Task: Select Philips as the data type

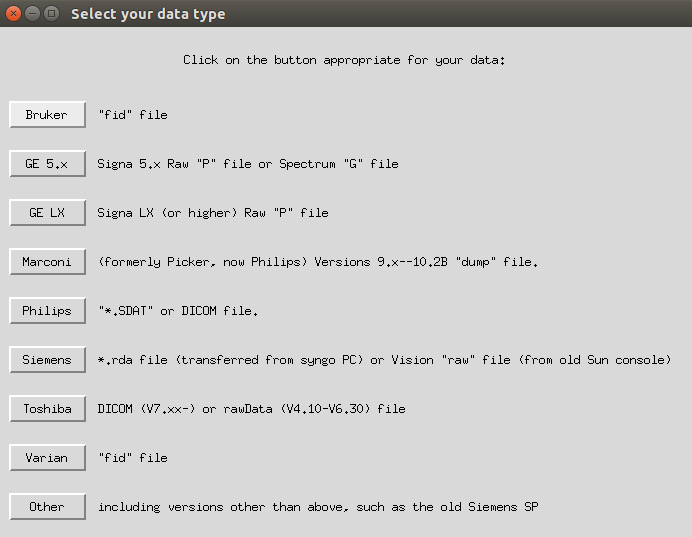Action: (x=47, y=311)
